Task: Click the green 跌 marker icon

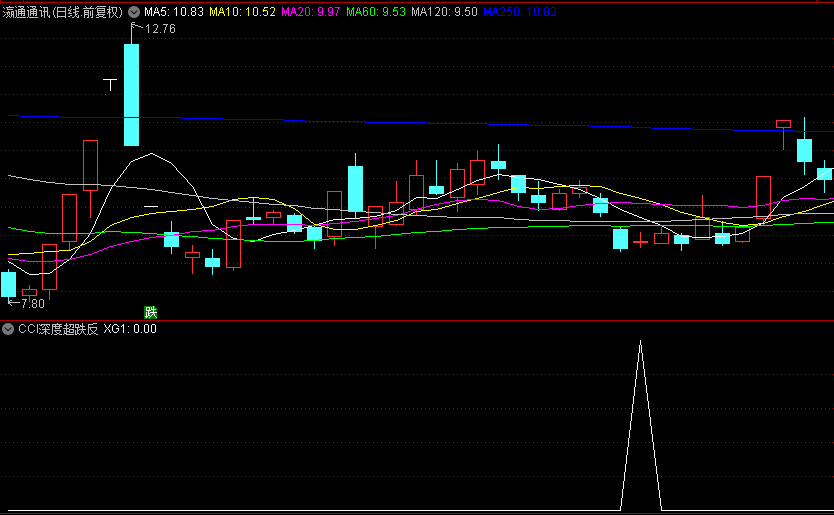Action: tap(151, 312)
